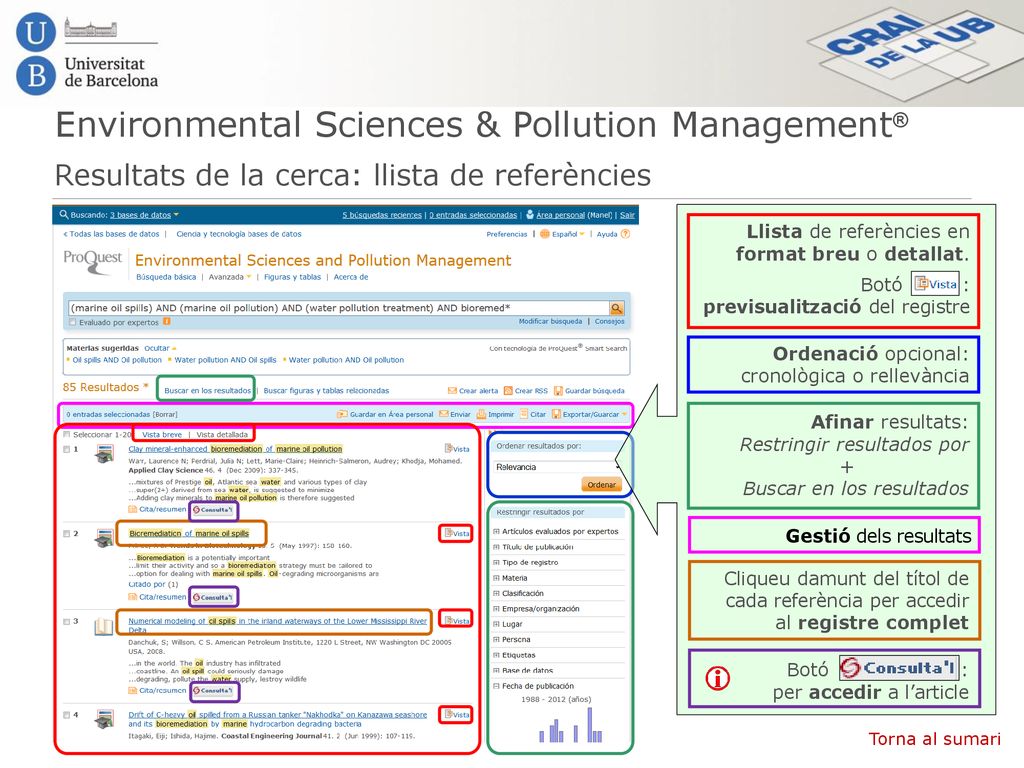Click the Salir link in top bar

click(x=627, y=215)
